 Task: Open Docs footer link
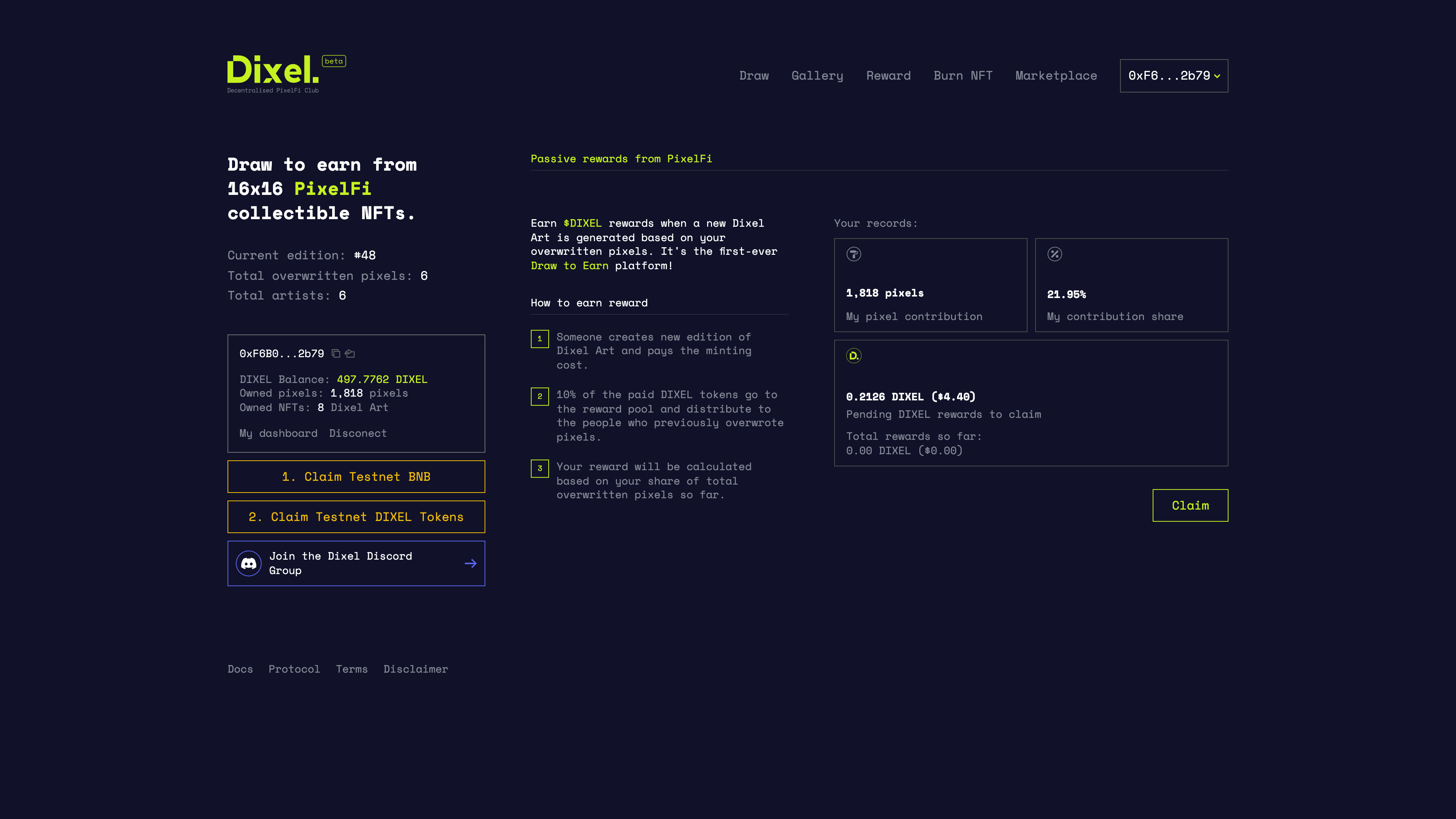pyautogui.click(x=240, y=668)
